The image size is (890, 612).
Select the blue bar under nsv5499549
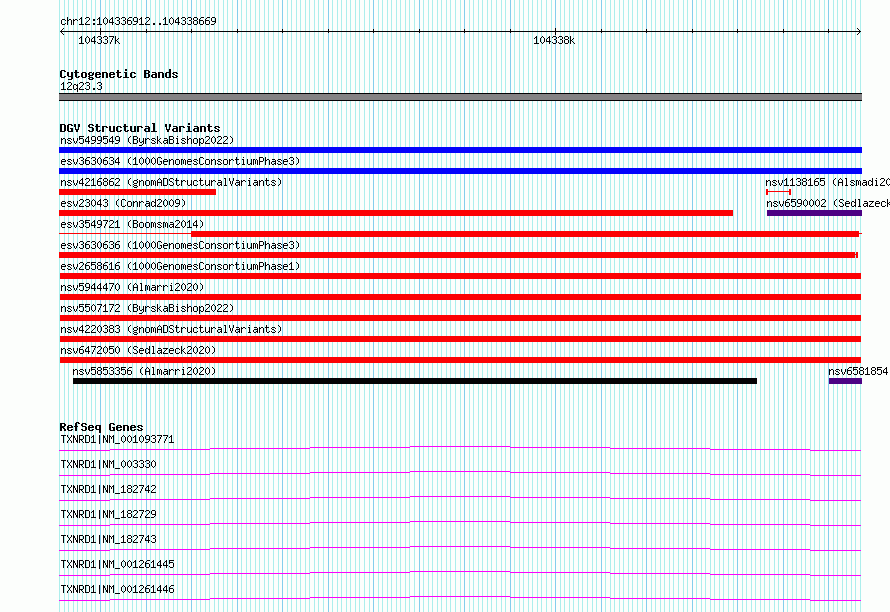tap(460, 150)
